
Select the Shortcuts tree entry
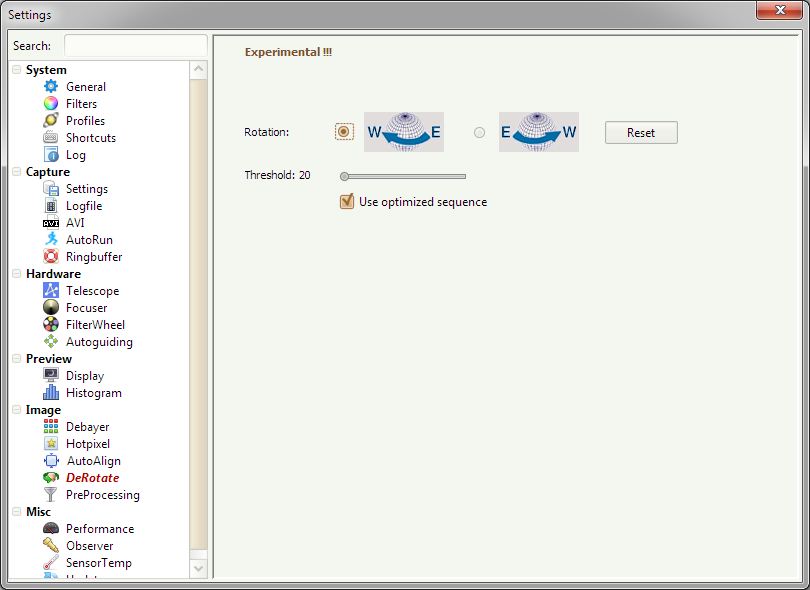click(90, 138)
